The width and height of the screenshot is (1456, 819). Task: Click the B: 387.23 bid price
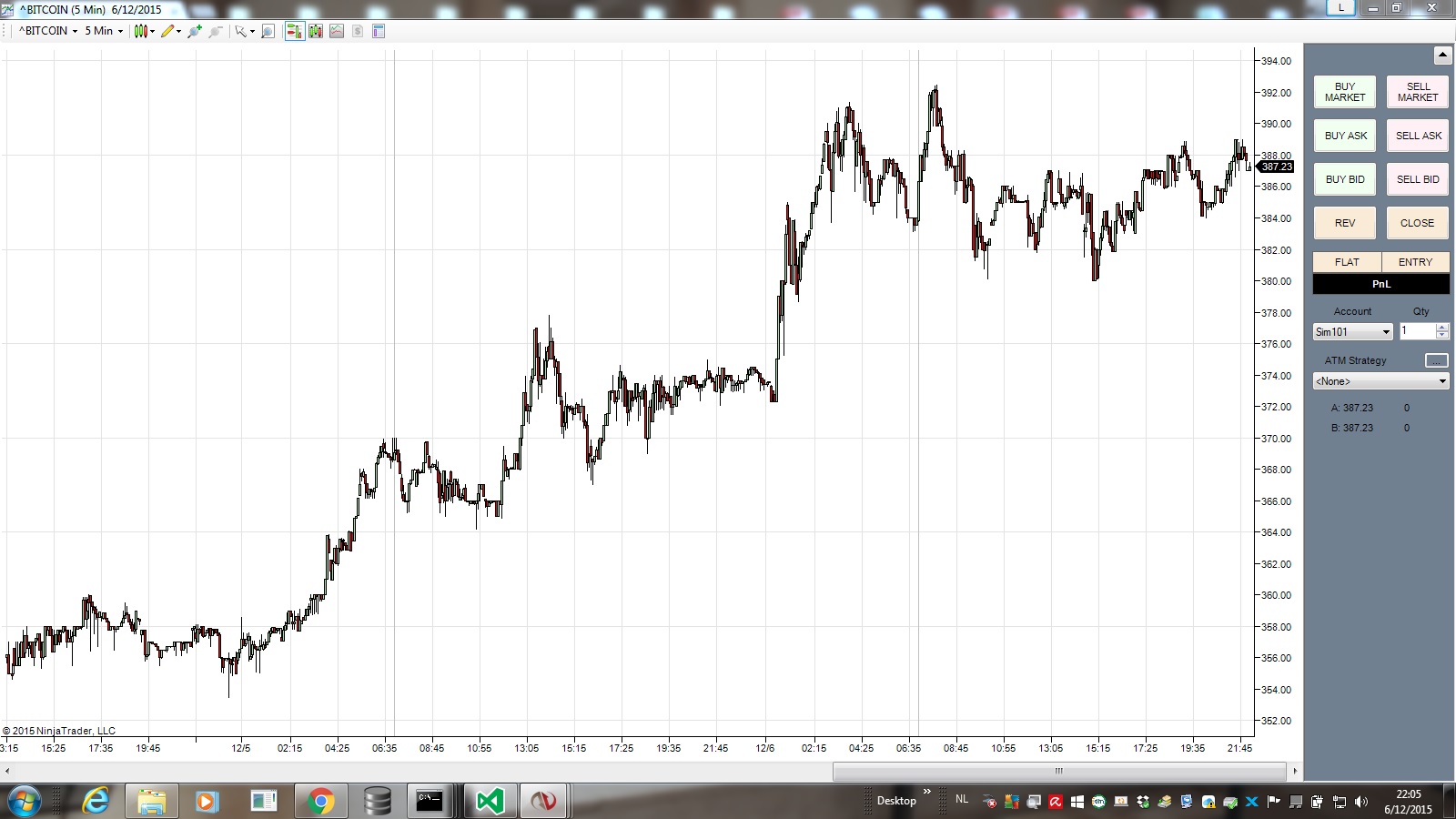coord(1352,428)
